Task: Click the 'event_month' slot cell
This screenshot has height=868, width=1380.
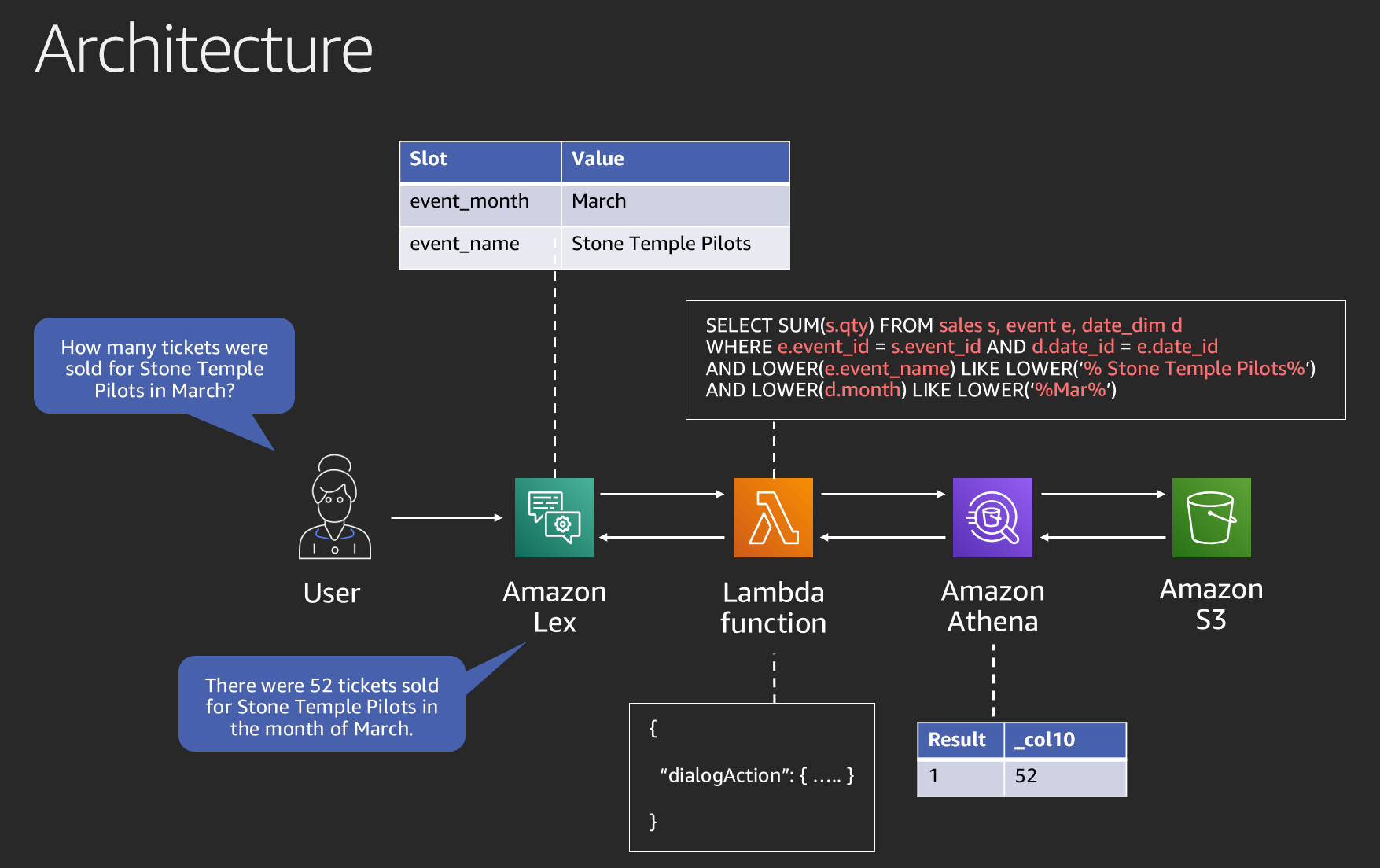Action: point(480,204)
